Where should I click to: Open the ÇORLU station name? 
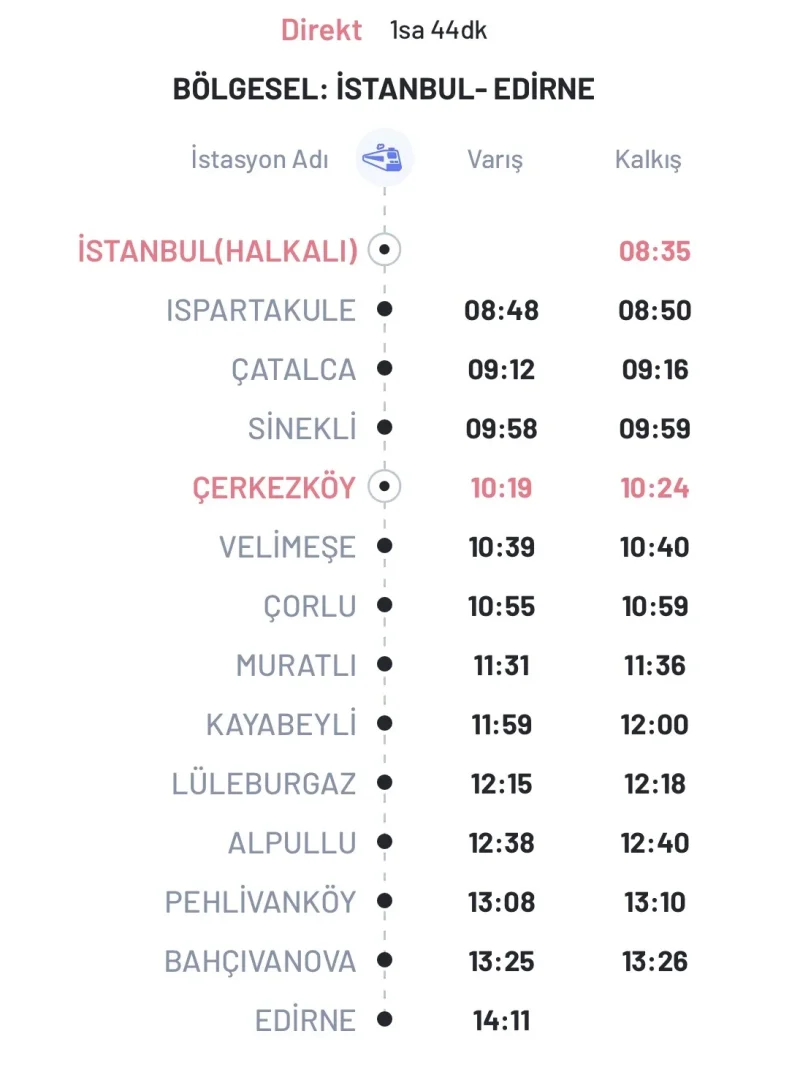[310, 607]
